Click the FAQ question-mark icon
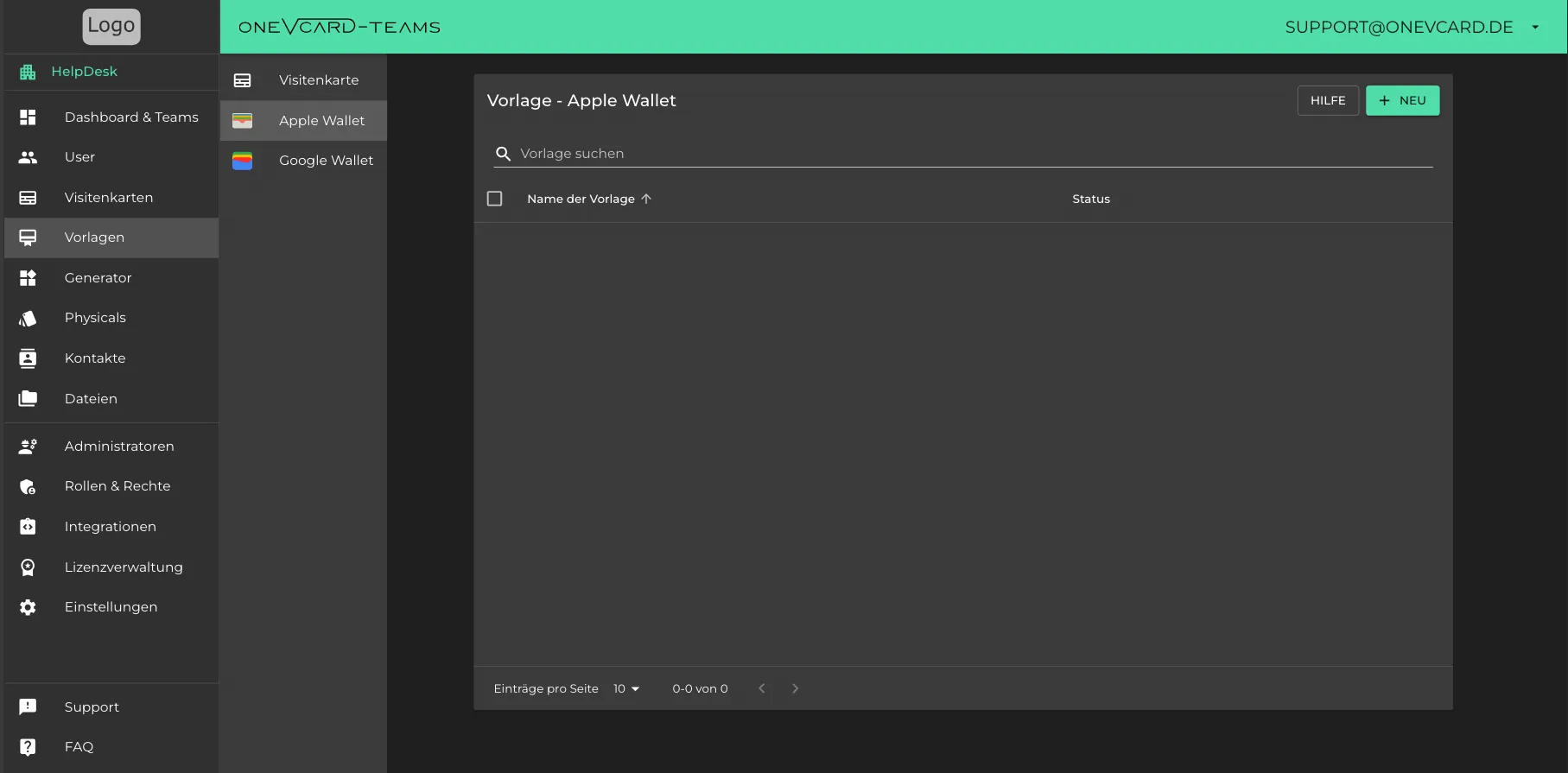Screen dimensions: 1568x773 click(x=28, y=747)
